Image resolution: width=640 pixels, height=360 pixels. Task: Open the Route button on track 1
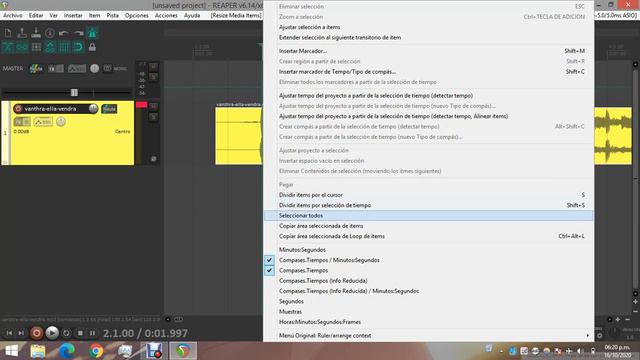click(109, 109)
